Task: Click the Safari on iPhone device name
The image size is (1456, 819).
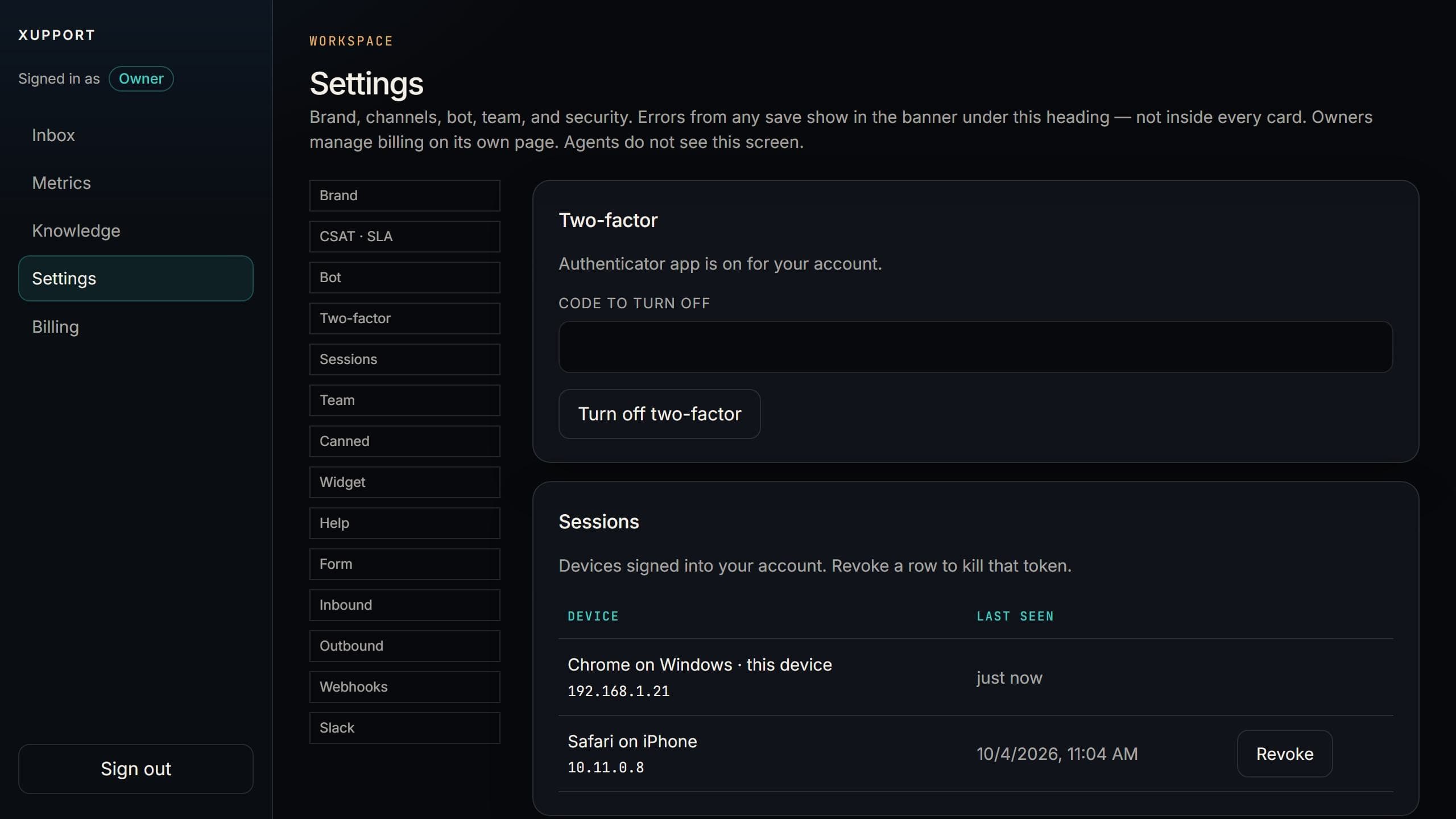Action: click(x=632, y=741)
